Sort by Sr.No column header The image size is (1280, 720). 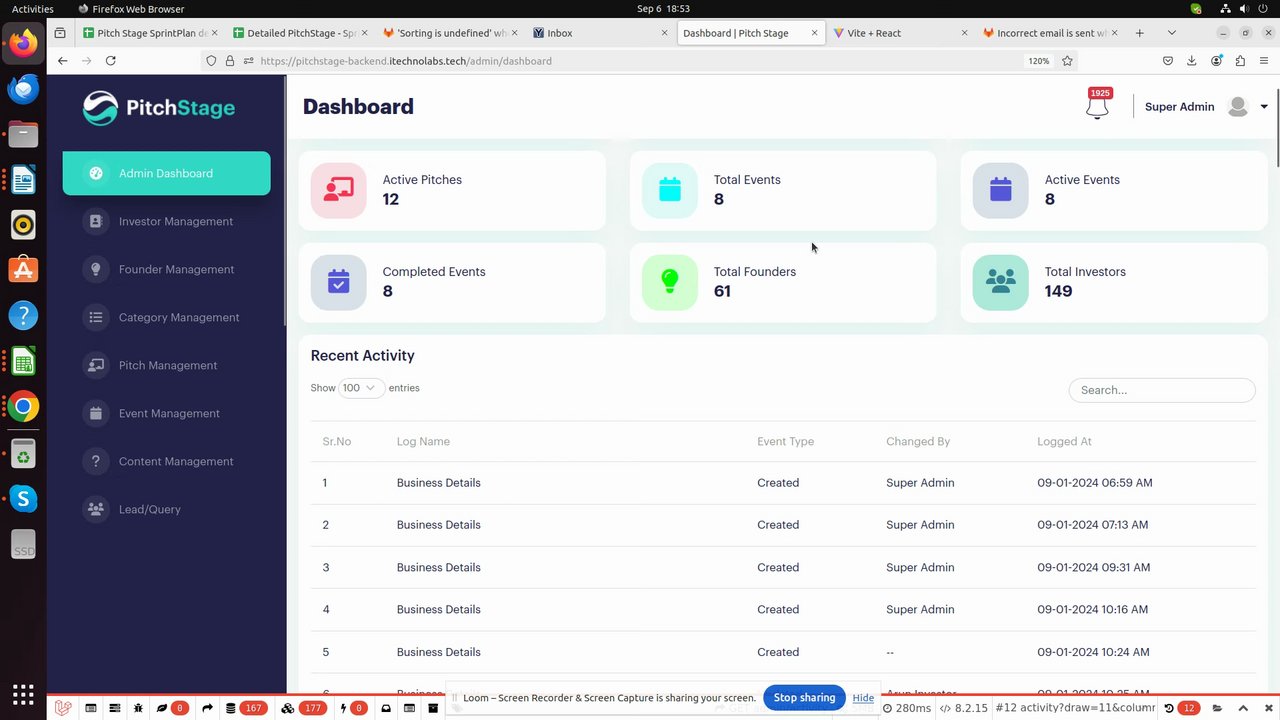pyautogui.click(x=337, y=441)
